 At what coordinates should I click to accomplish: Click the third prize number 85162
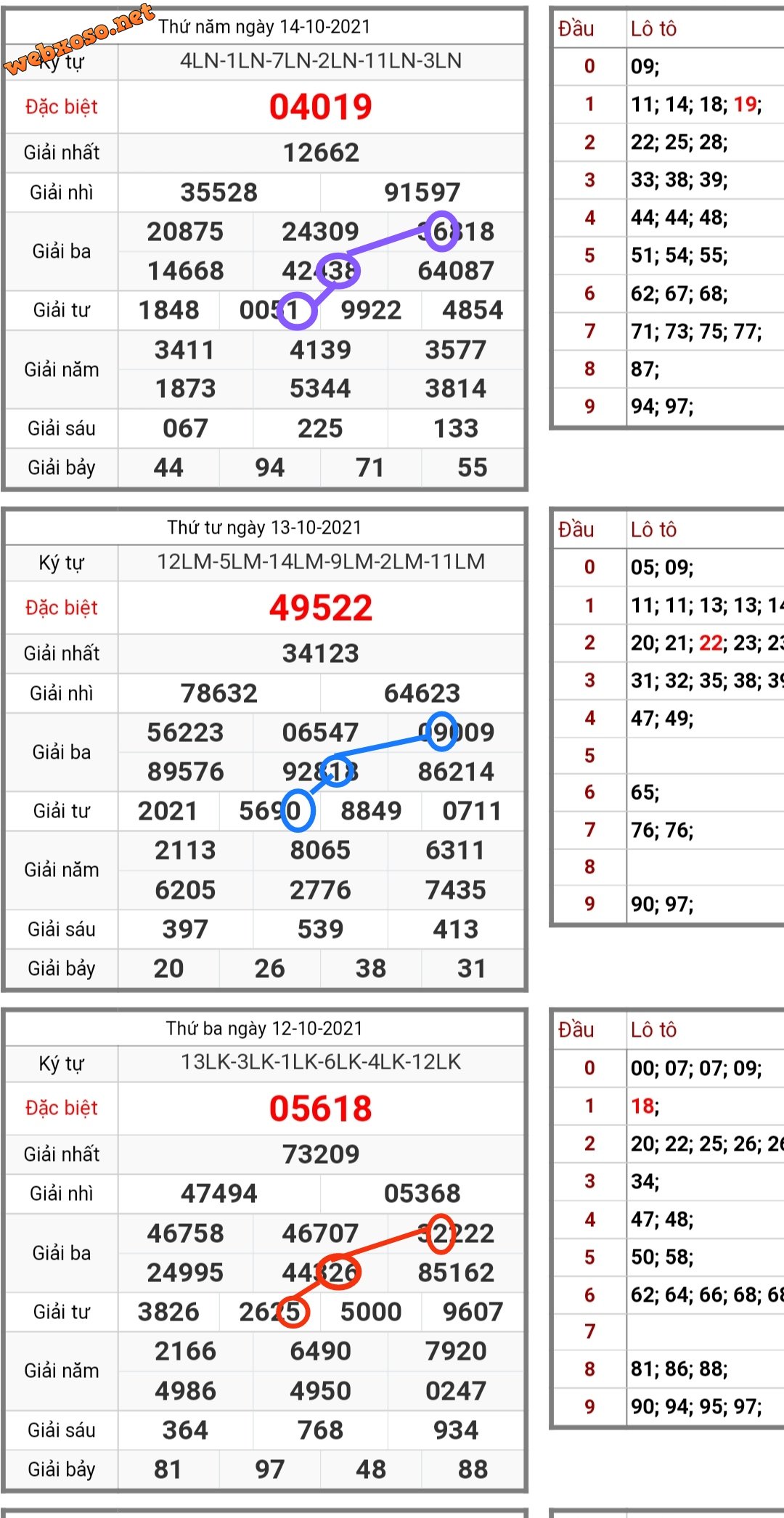[456, 1273]
